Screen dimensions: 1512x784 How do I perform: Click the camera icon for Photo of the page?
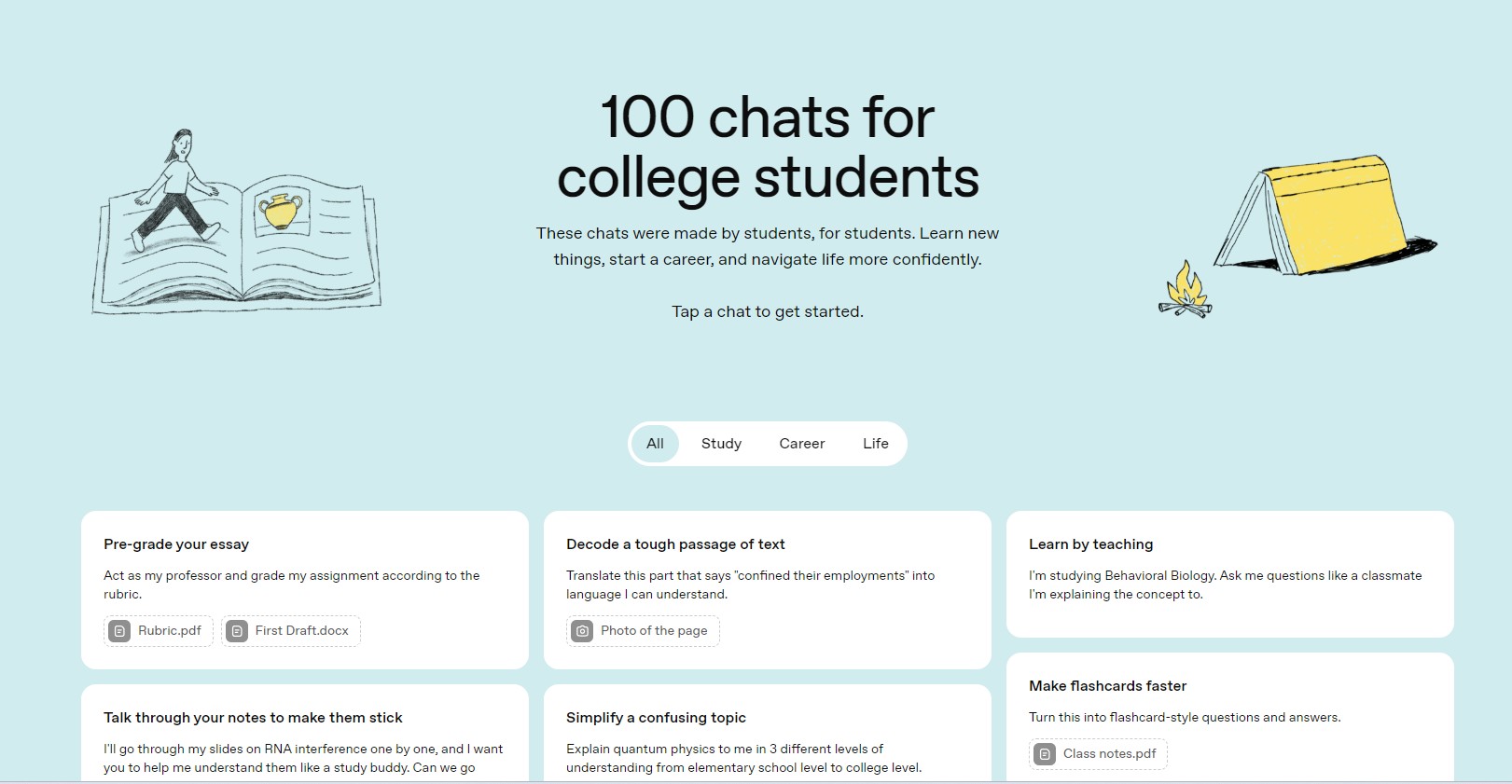click(x=582, y=631)
